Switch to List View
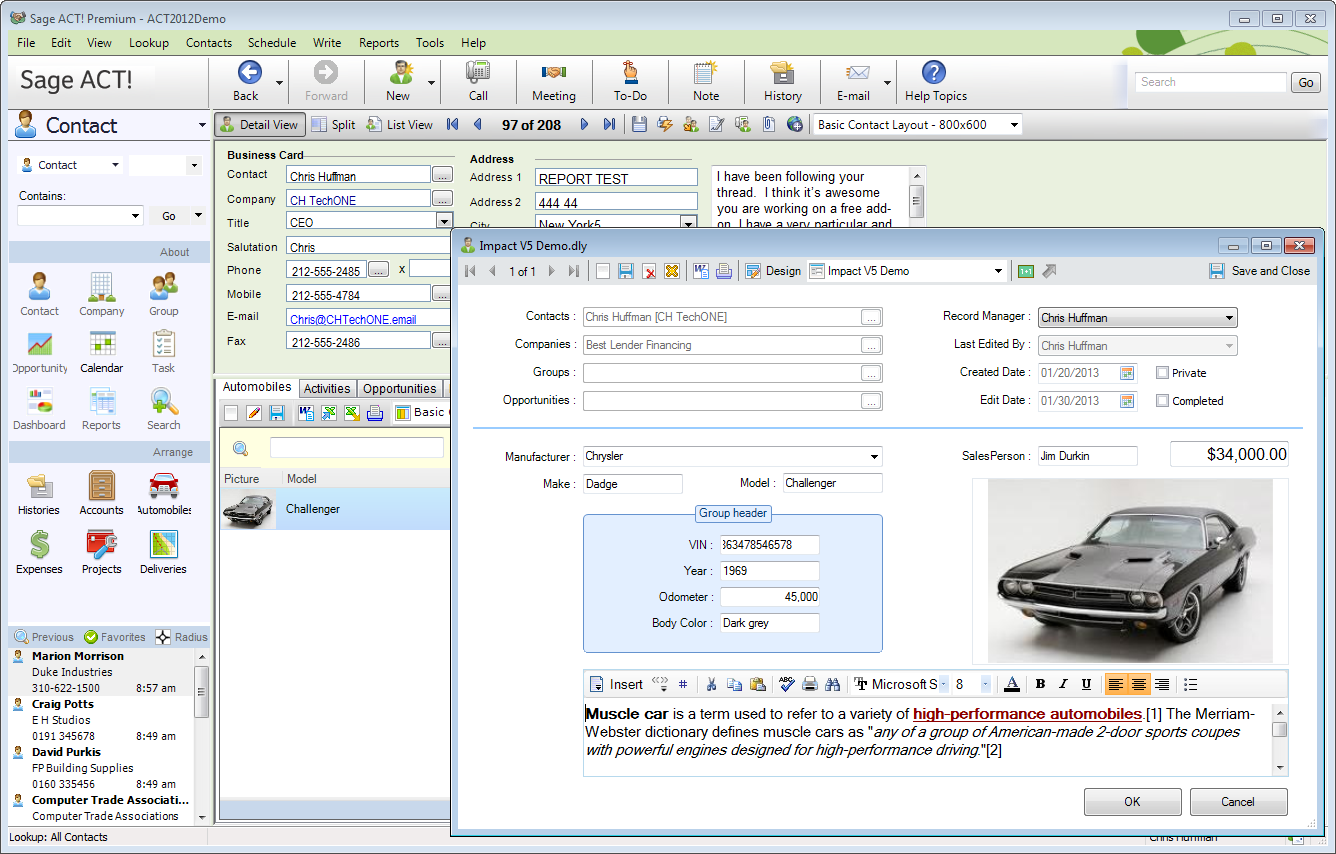The width and height of the screenshot is (1336, 854). (x=400, y=125)
